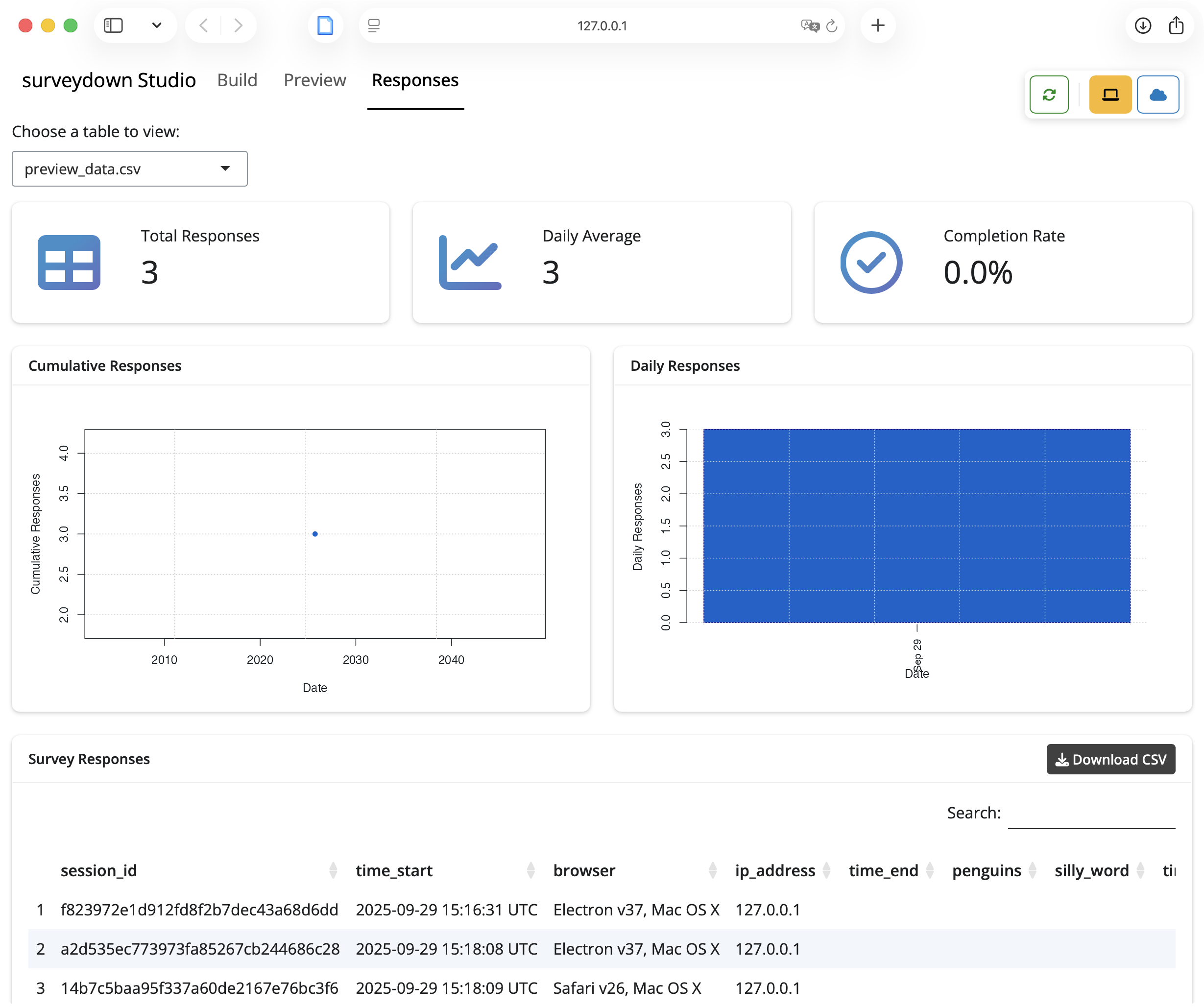Open a new browser tab

pyautogui.click(x=878, y=25)
